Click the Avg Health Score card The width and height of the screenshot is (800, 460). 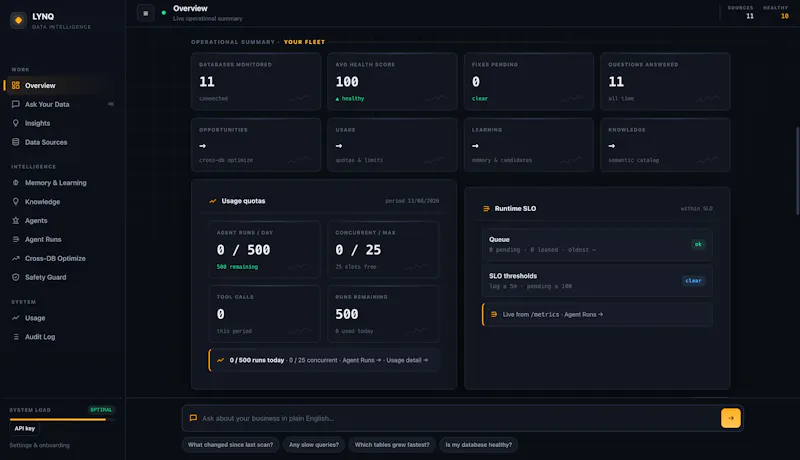click(392, 82)
